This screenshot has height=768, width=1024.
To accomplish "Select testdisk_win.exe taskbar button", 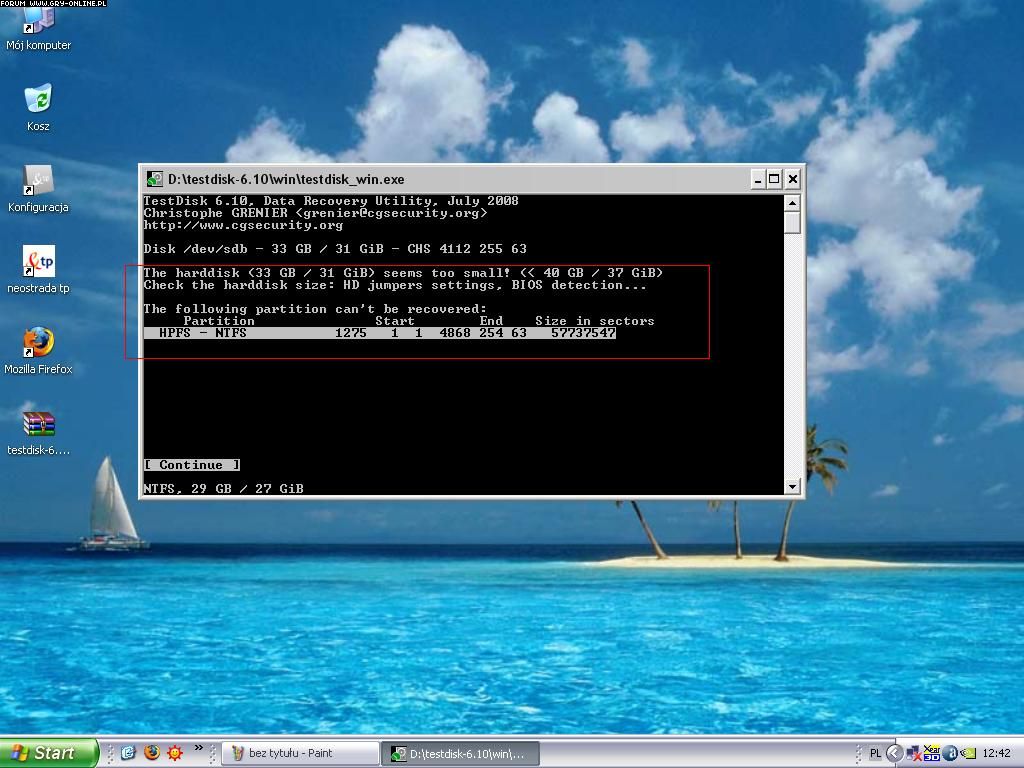I will (460, 753).
